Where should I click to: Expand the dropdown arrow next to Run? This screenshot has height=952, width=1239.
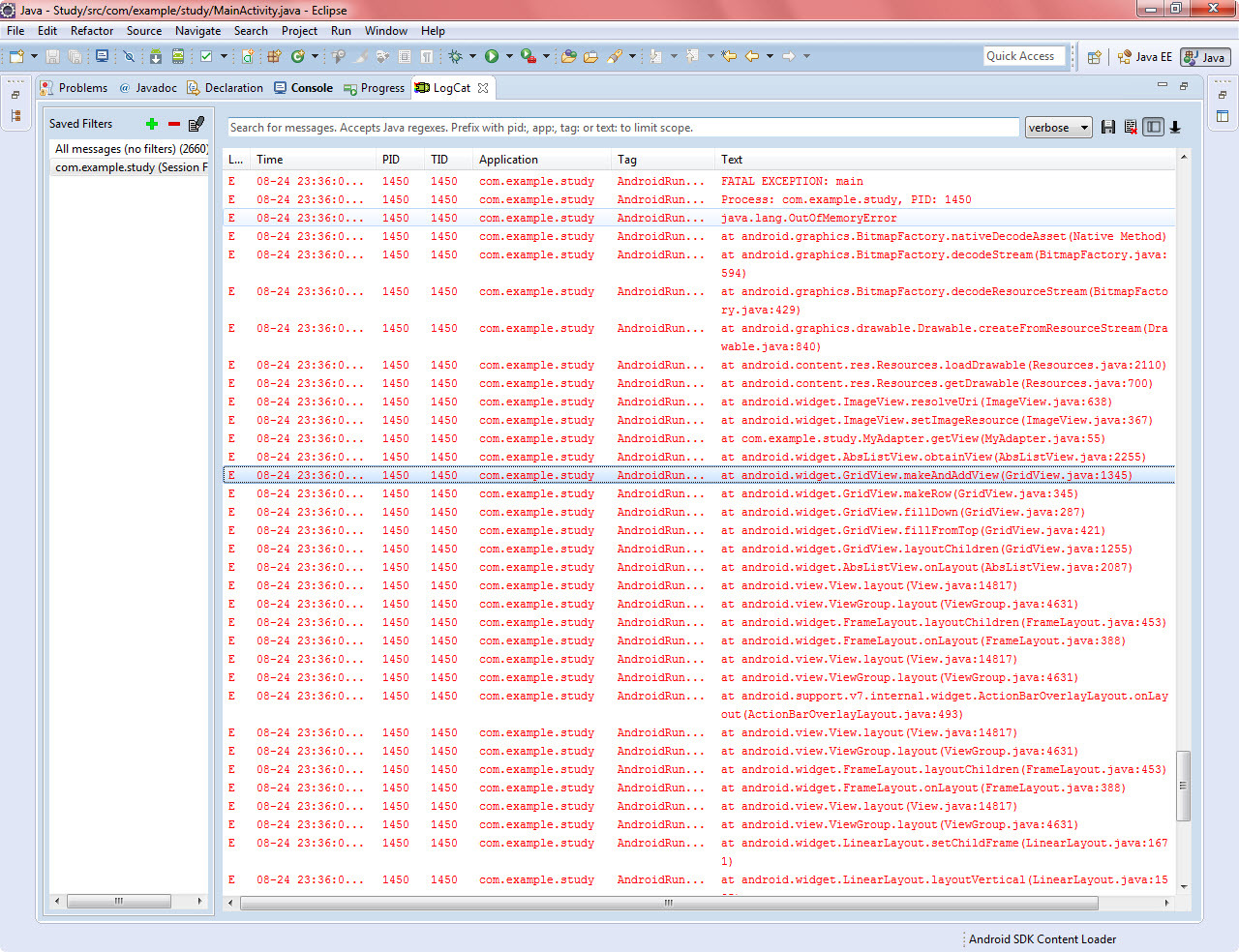(x=509, y=57)
